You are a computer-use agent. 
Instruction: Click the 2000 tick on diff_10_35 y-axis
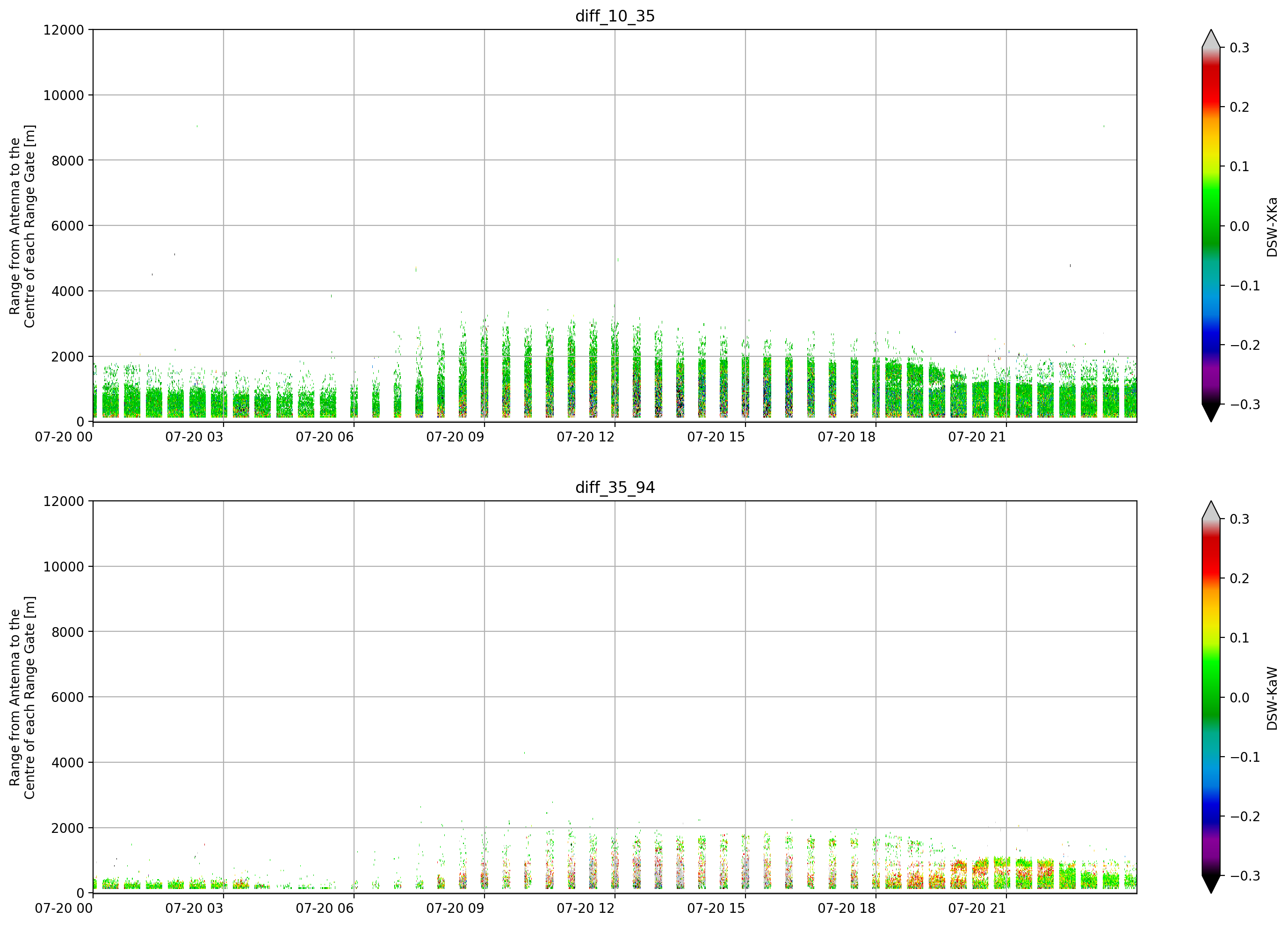[67, 357]
